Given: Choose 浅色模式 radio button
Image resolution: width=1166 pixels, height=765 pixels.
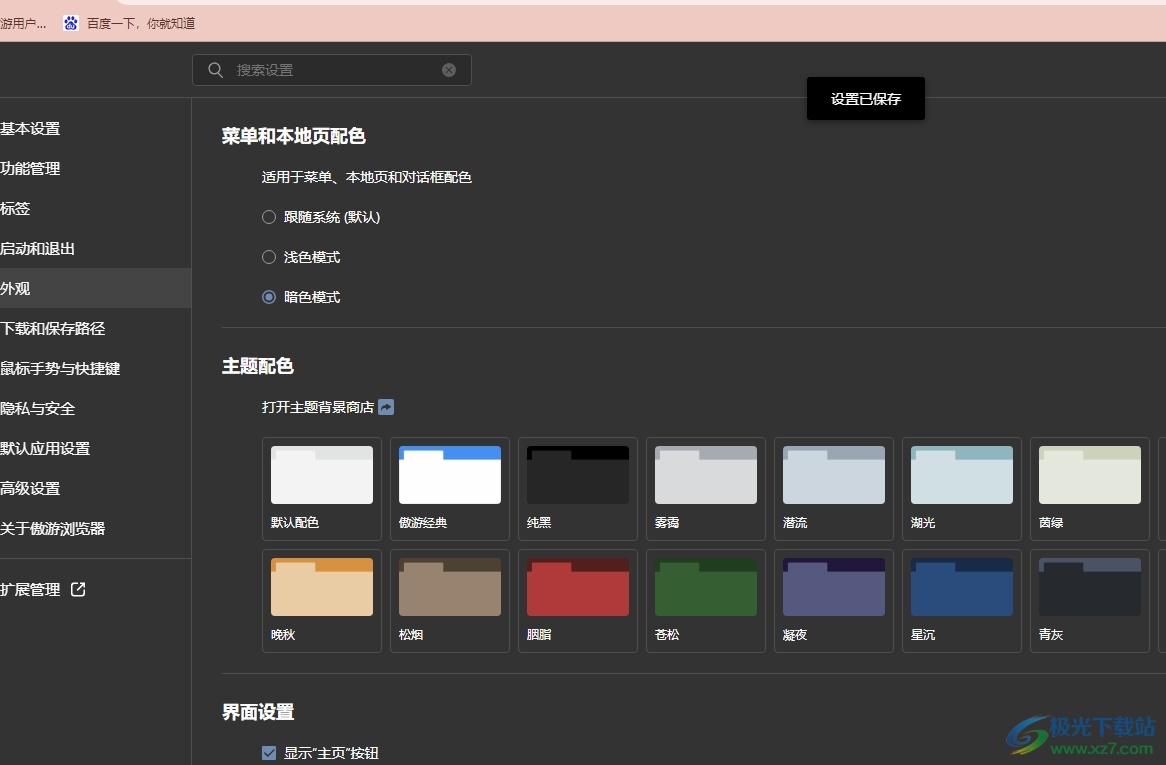Looking at the screenshot, I should pyautogui.click(x=269, y=257).
